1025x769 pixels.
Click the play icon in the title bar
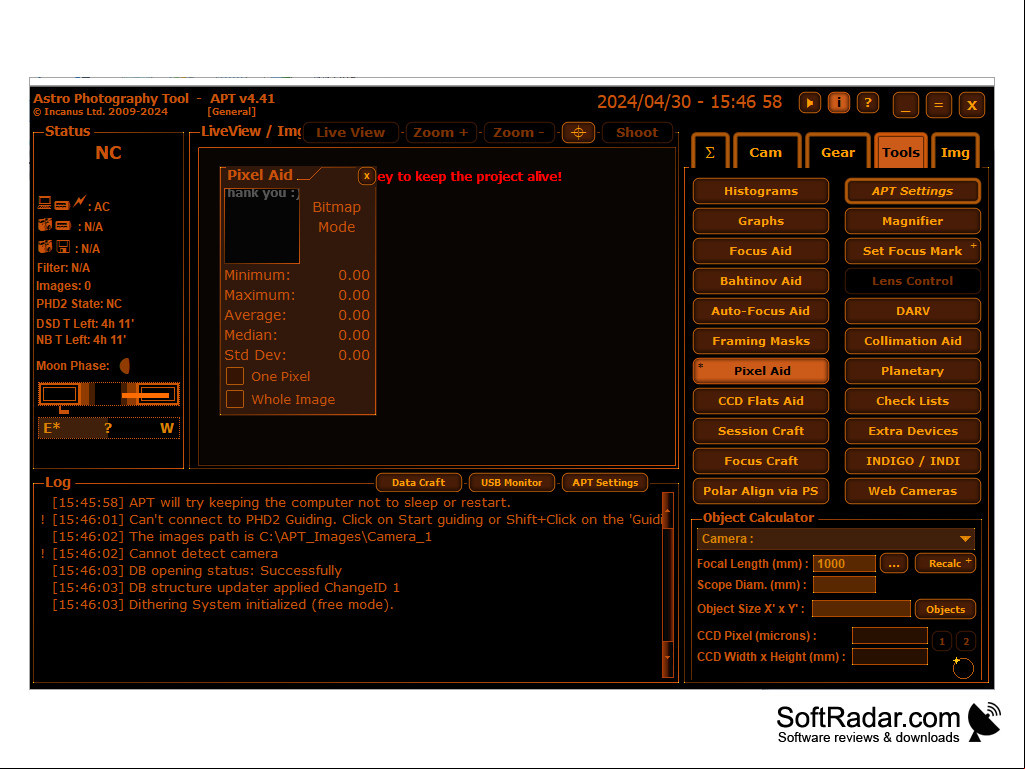(809, 103)
